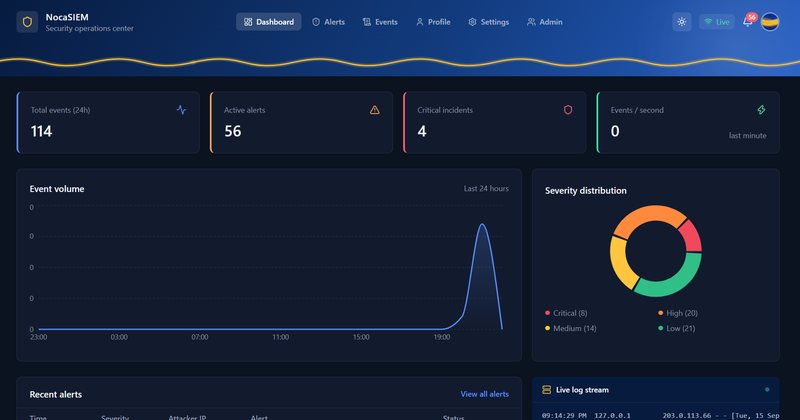
Task: Click the 'last minute' label
Action: (x=747, y=135)
